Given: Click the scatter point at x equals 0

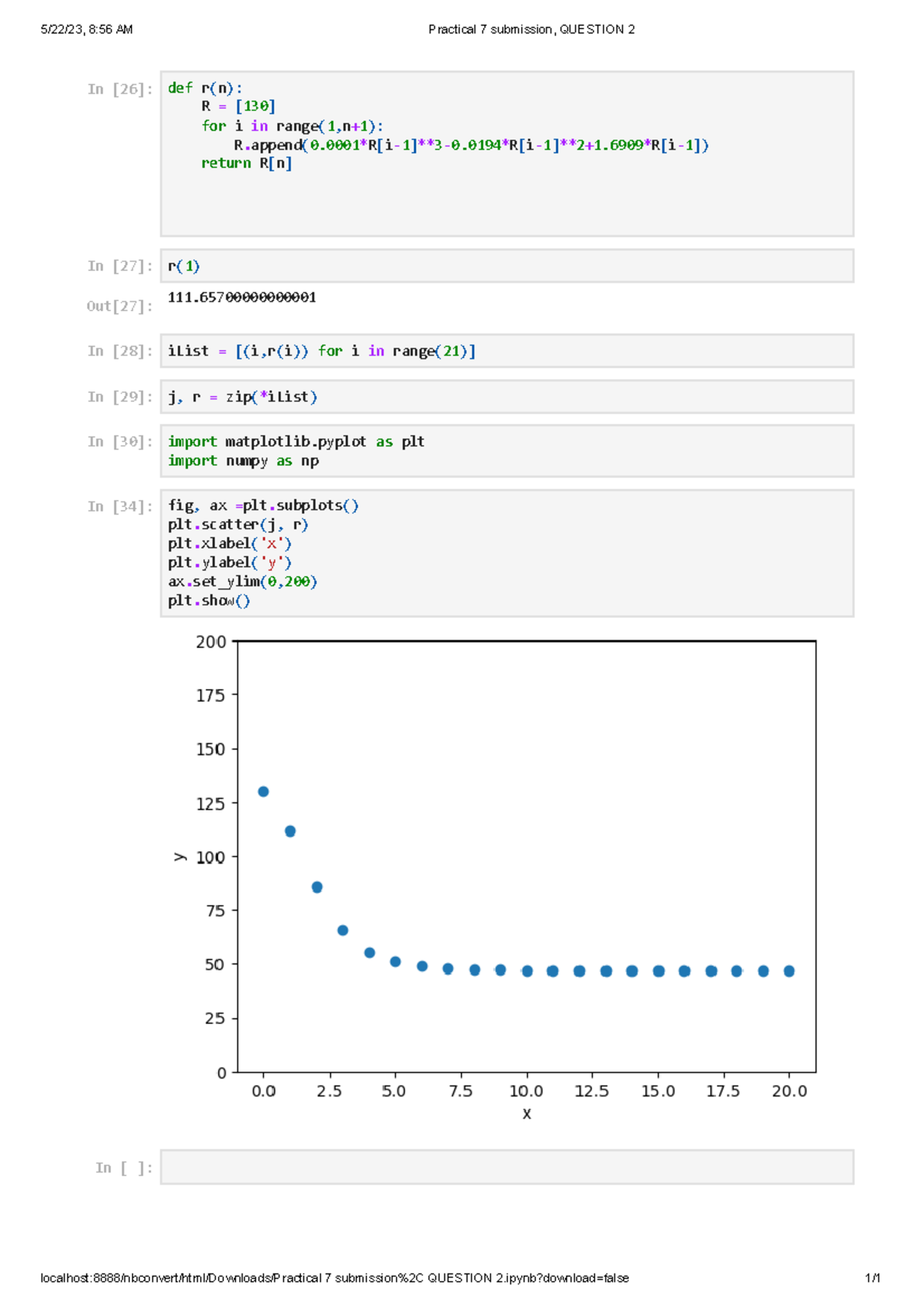Looking at the screenshot, I should click(263, 792).
